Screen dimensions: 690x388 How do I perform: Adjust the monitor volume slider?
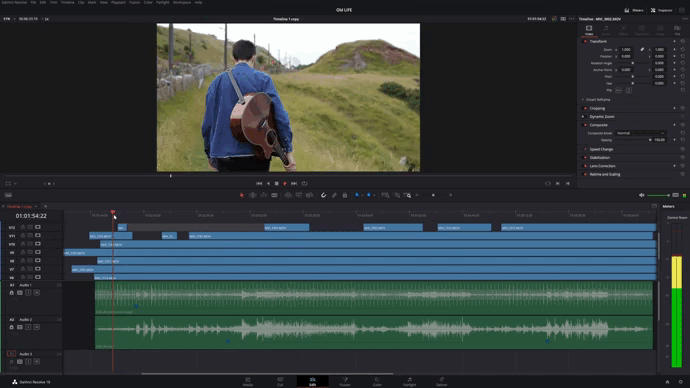pyautogui.click(x=658, y=195)
